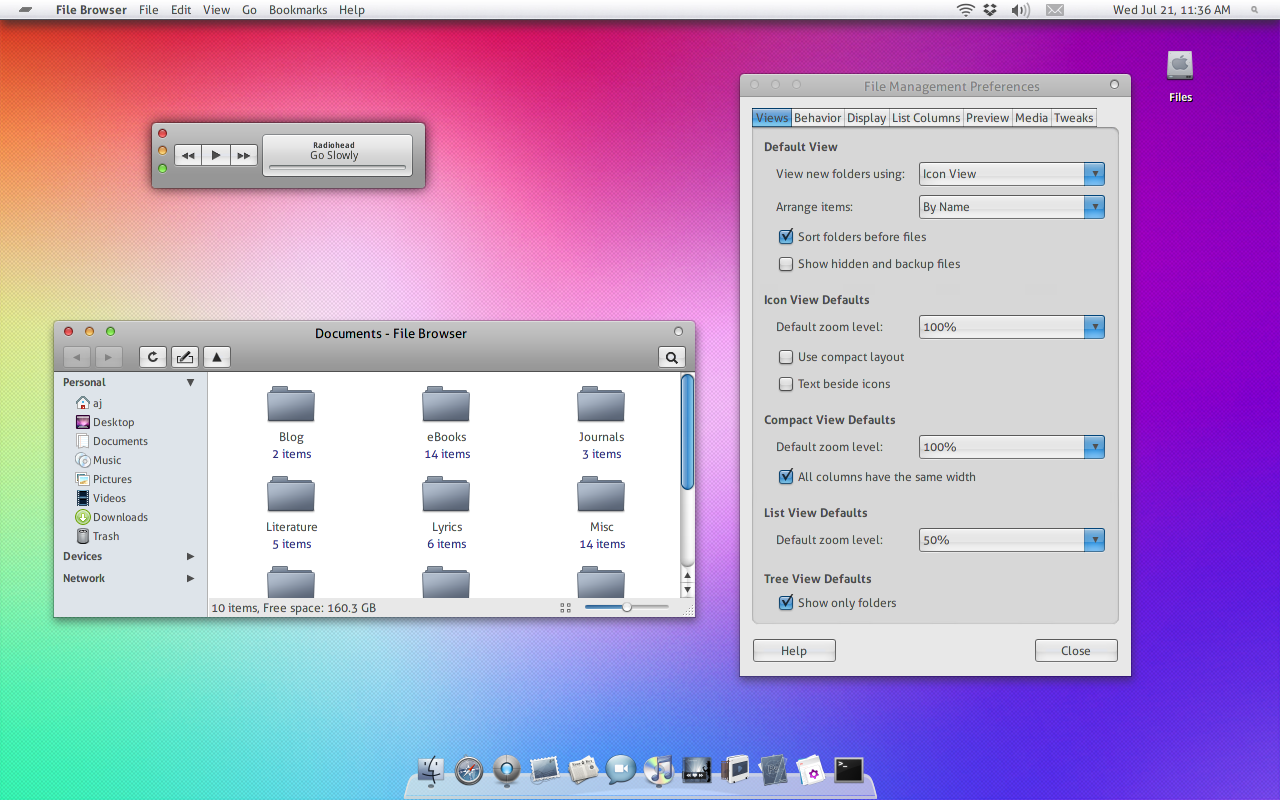This screenshot has width=1280, height=800.
Task: Click Close button in Preferences dialog
Action: pos(1076,651)
